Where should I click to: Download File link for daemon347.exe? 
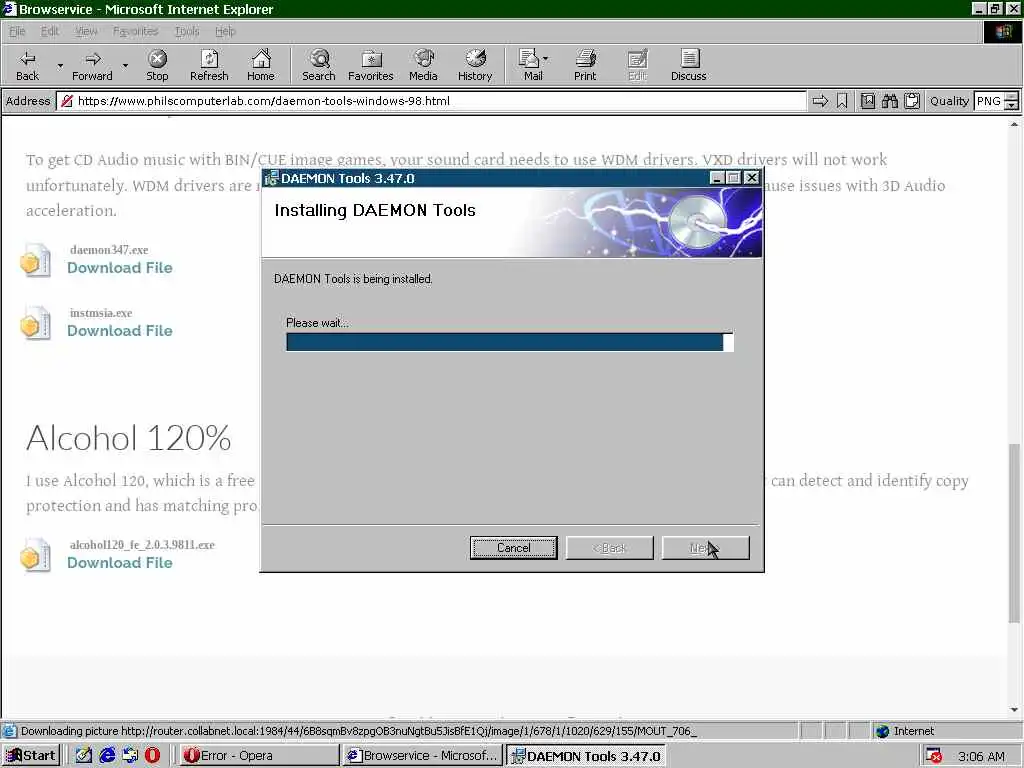pyautogui.click(x=120, y=268)
